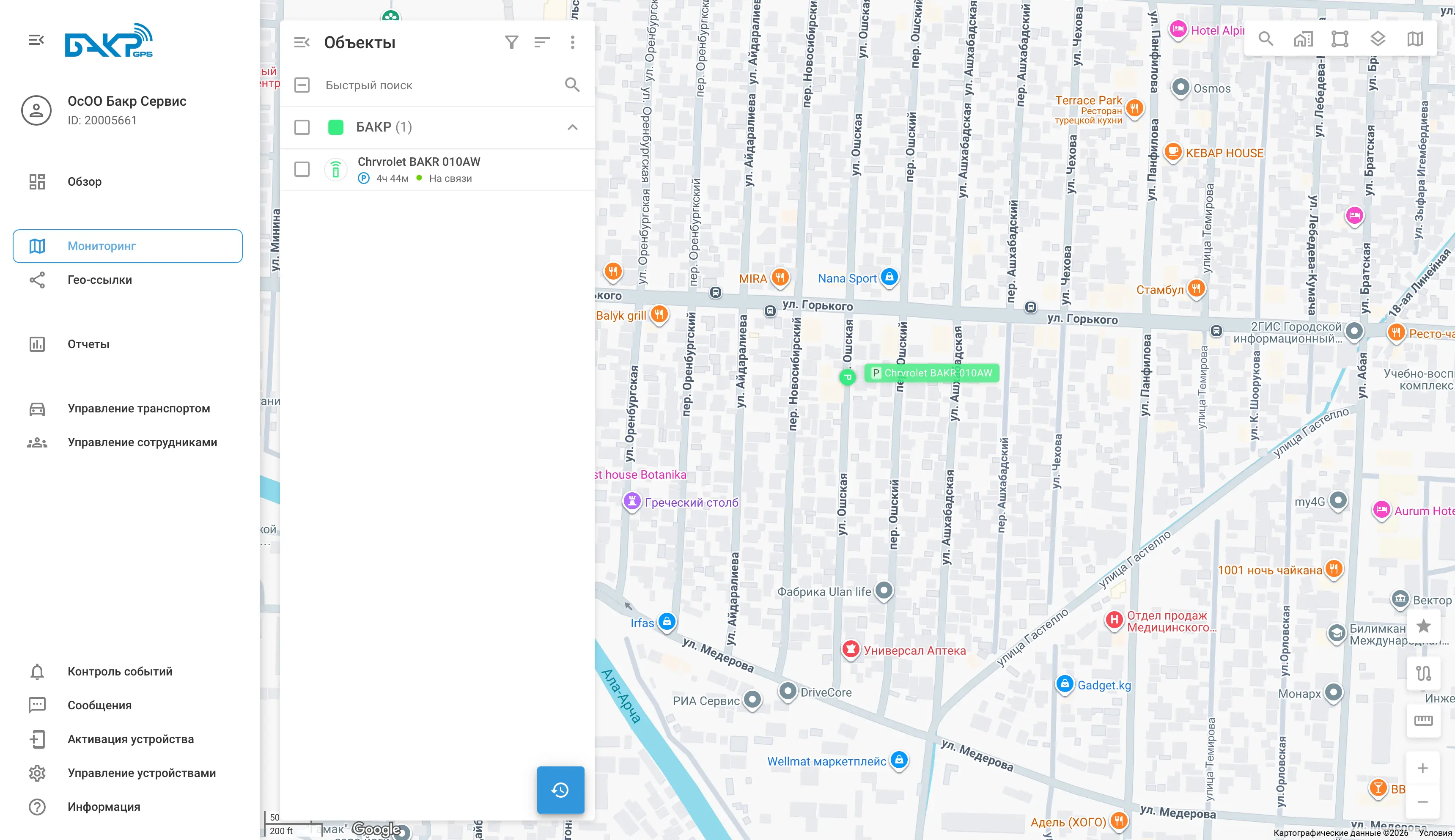Collapse the left navigation sidebar
Viewport: 1455px width, 840px height.
coord(37,40)
